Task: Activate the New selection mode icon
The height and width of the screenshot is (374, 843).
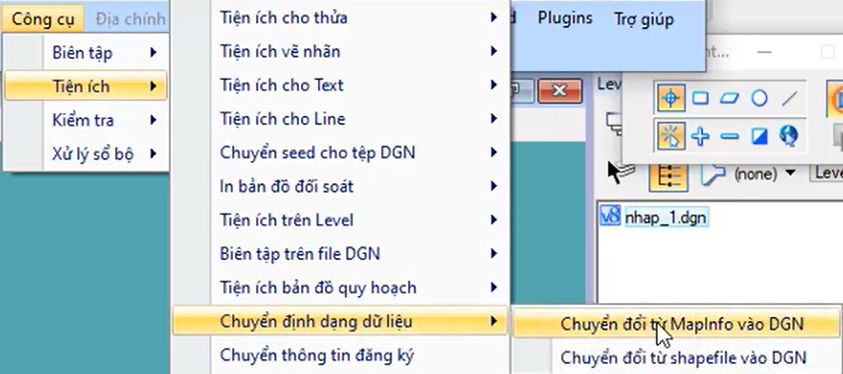Action: click(x=671, y=136)
